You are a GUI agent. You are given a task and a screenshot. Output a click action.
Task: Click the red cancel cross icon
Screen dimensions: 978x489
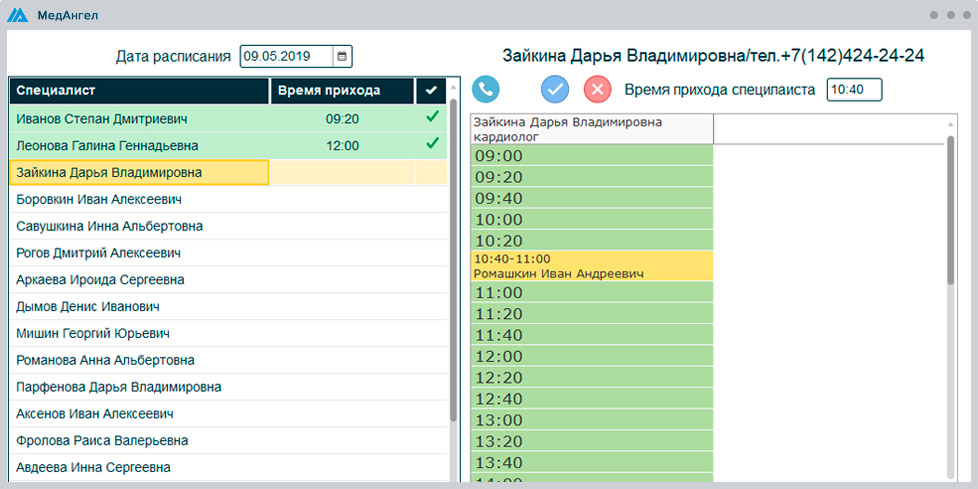point(597,89)
